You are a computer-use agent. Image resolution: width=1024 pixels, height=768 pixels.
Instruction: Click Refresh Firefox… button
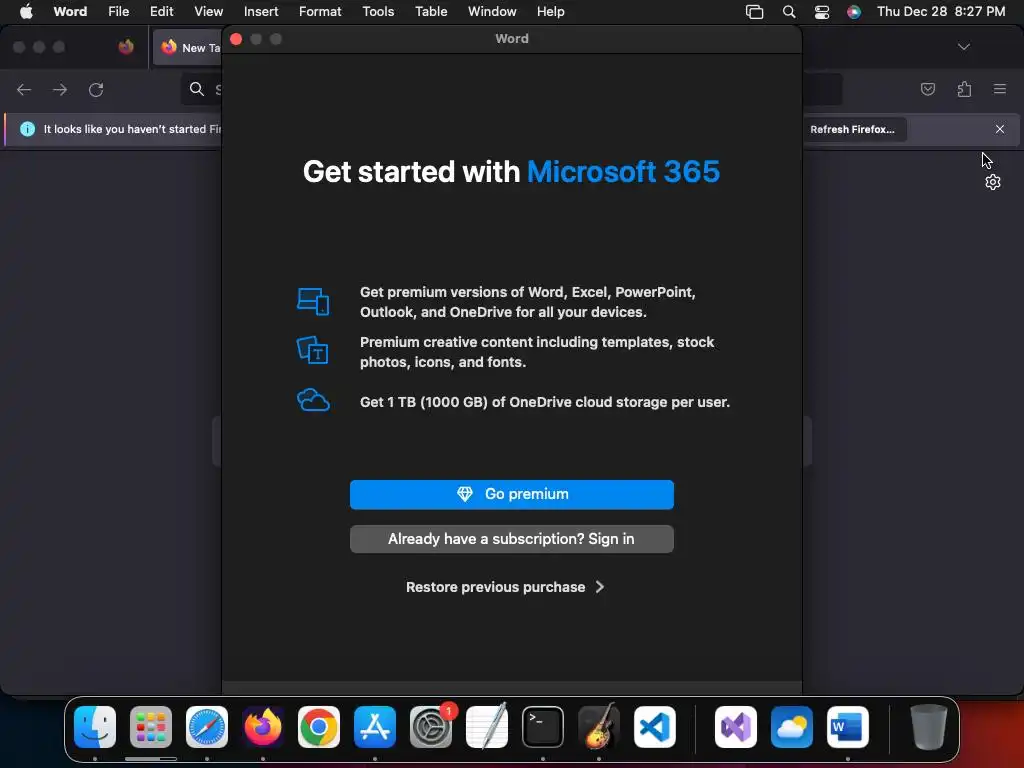852,129
